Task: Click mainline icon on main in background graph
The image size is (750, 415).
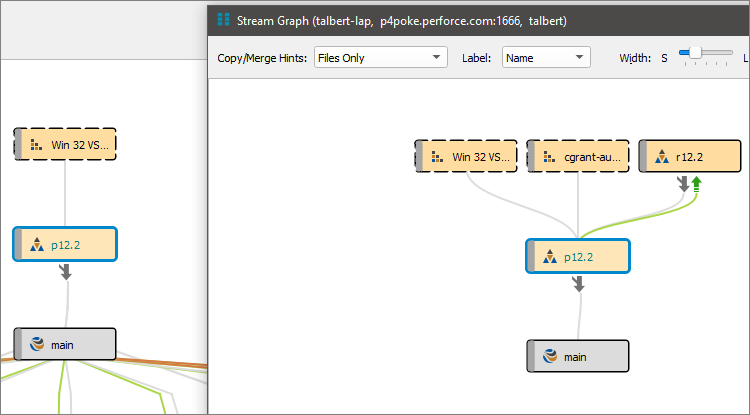Action: pos(36,344)
